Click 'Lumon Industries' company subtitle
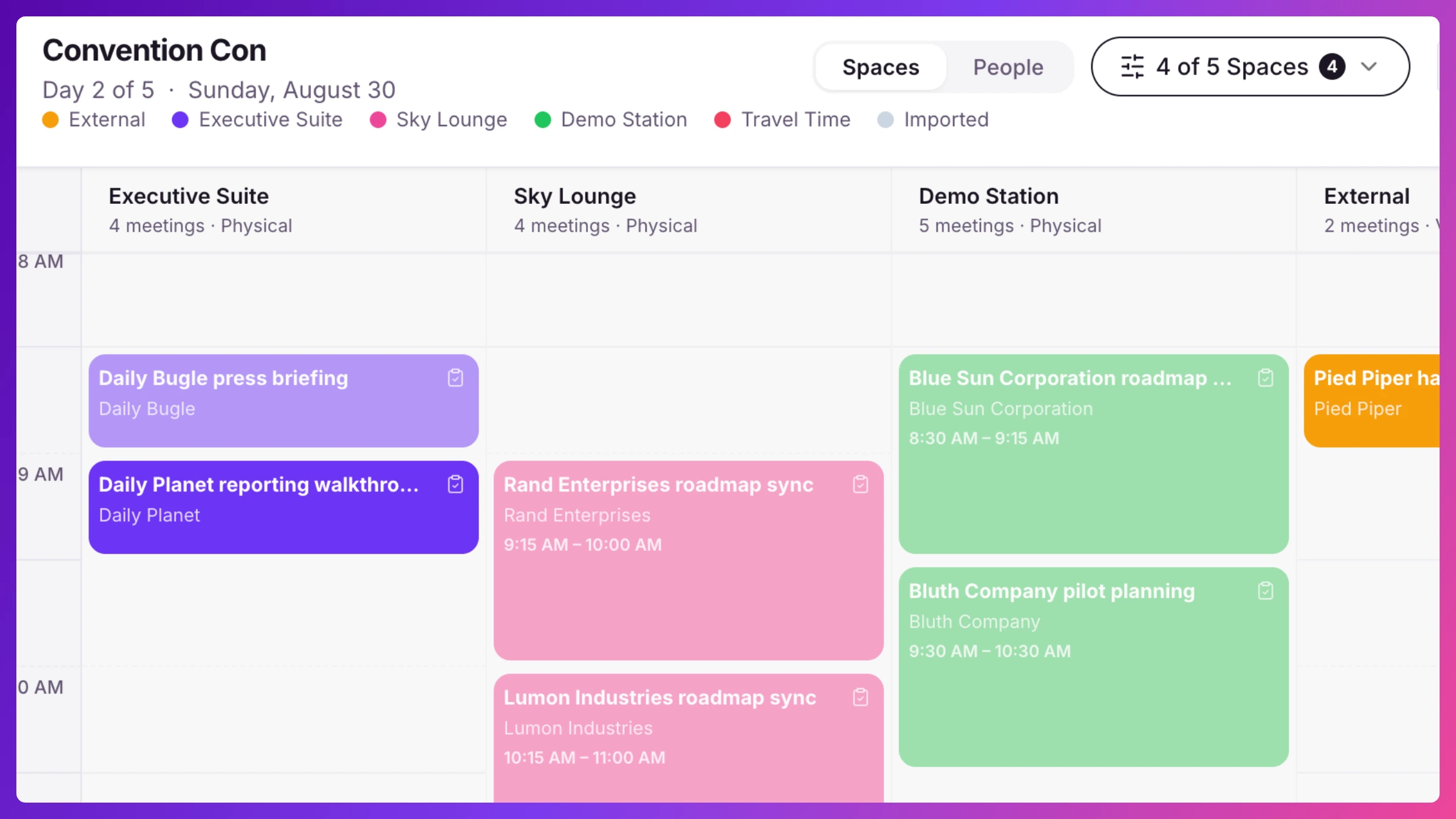The image size is (1456, 819). tap(578, 728)
